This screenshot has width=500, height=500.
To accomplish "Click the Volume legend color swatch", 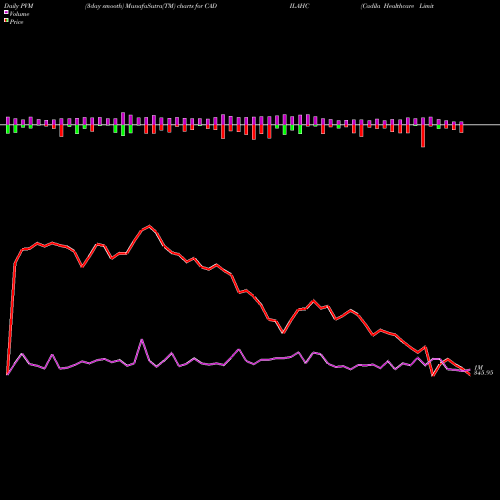I will tap(6, 12).
